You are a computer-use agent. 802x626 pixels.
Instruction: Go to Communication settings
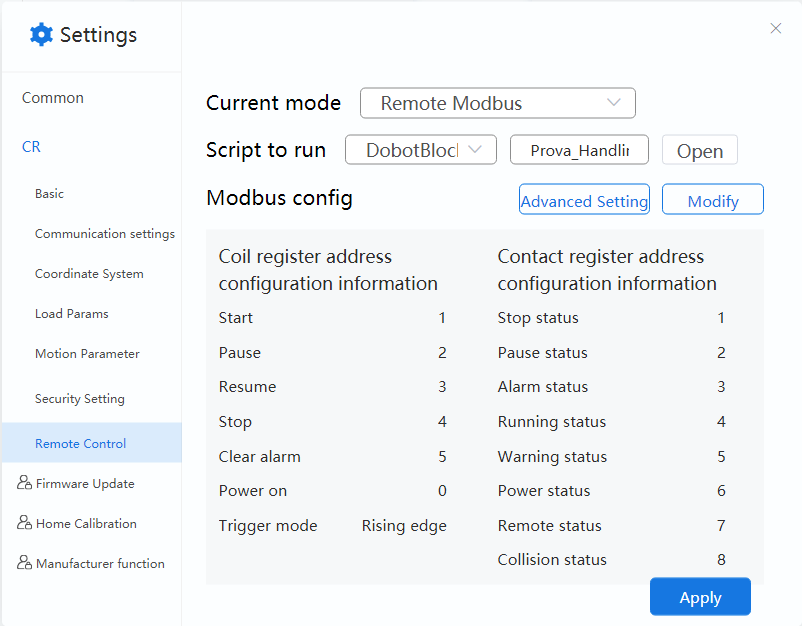coord(104,234)
